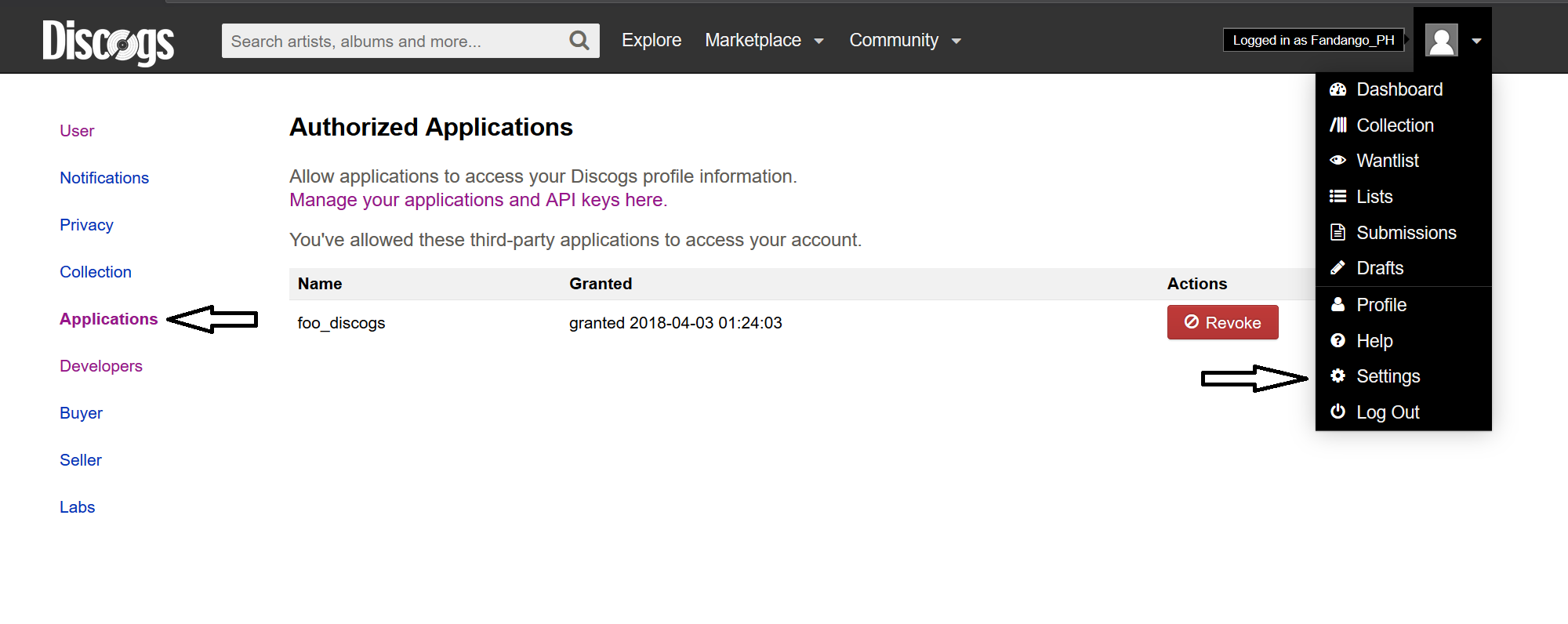Open the Marketplace menu label
This screenshot has height=624, width=1568.
[753, 40]
